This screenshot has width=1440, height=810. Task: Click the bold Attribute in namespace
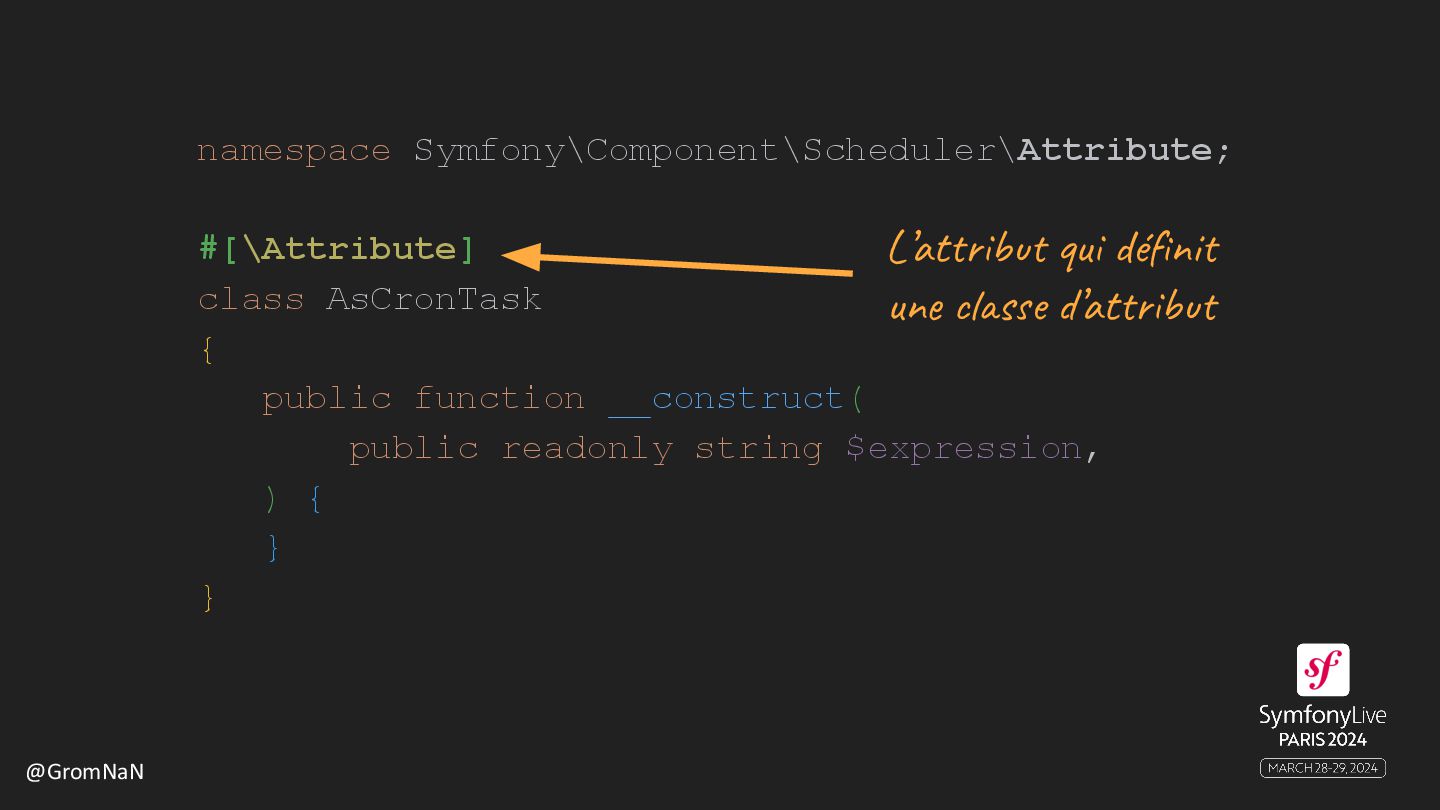tap(1114, 150)
